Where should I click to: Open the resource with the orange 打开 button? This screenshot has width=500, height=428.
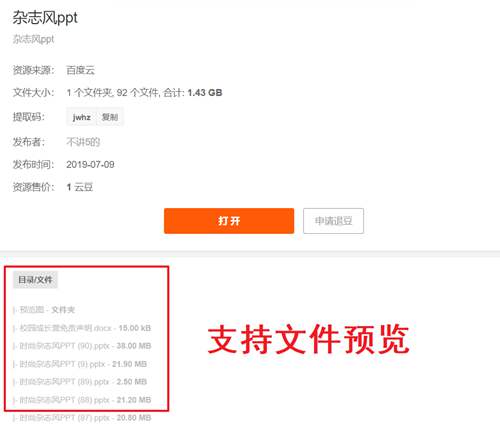229,221
